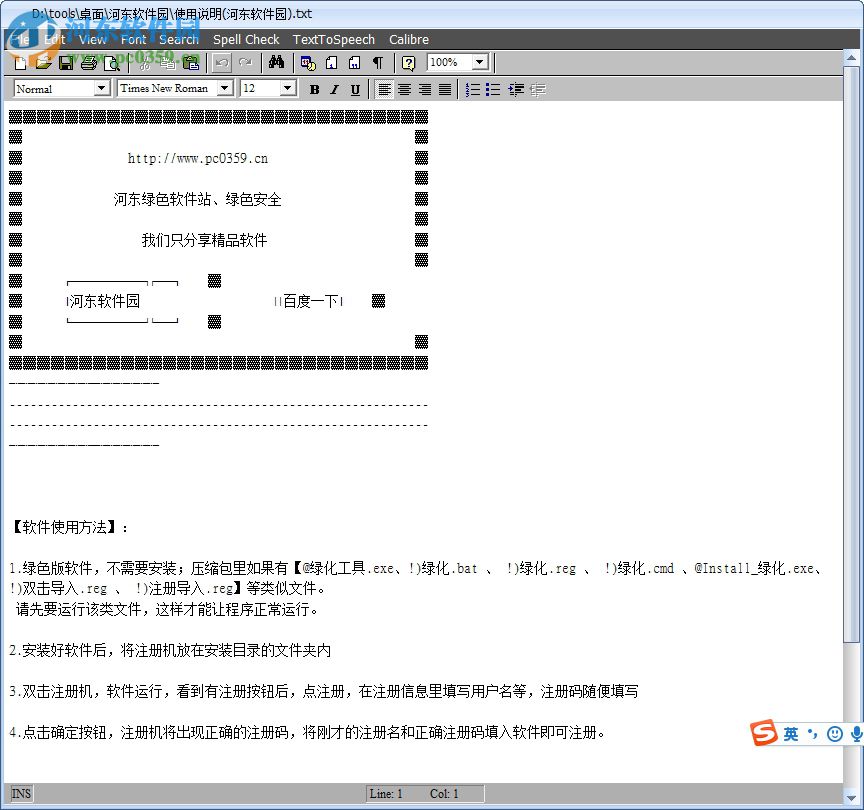Image resolution: width=864 pixels, height=810 pixels.
Task: Open print preview
Action: 112,63
